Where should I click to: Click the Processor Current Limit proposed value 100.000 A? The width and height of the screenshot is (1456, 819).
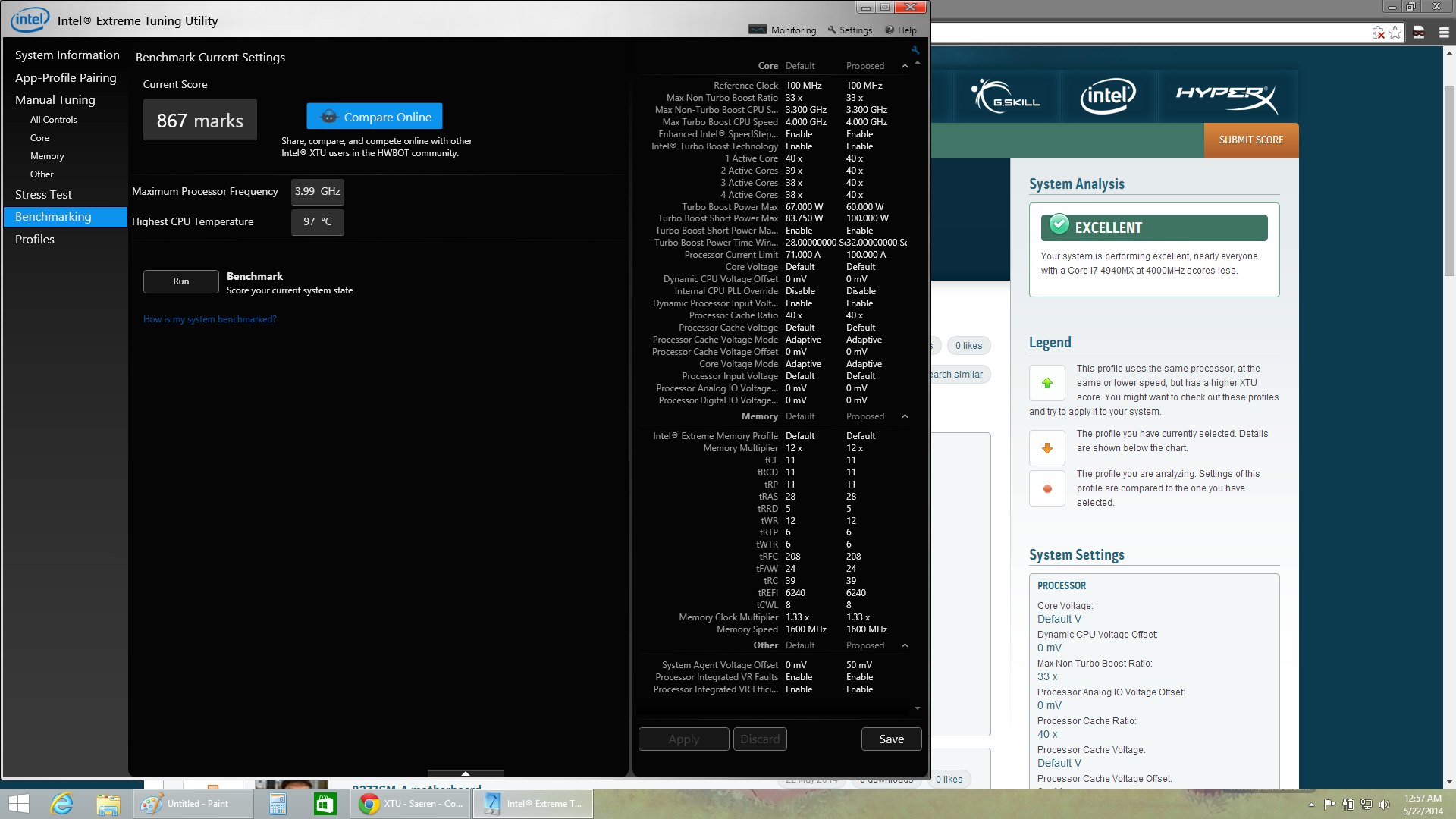coord(866,255)
